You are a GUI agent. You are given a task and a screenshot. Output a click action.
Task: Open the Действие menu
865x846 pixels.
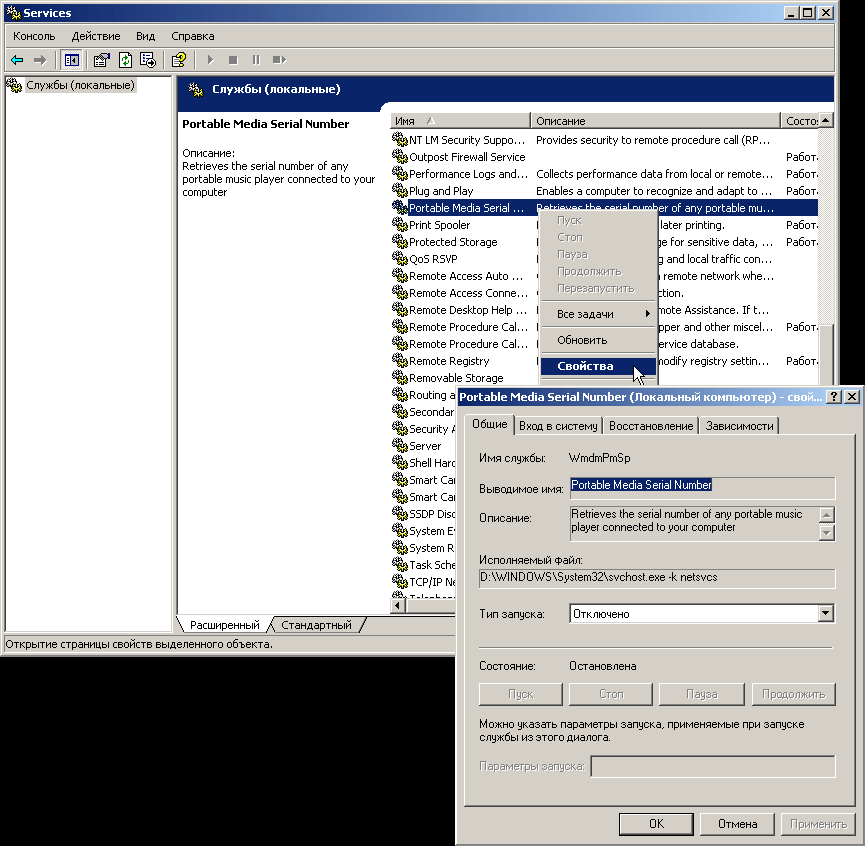(x=96, y=36)
